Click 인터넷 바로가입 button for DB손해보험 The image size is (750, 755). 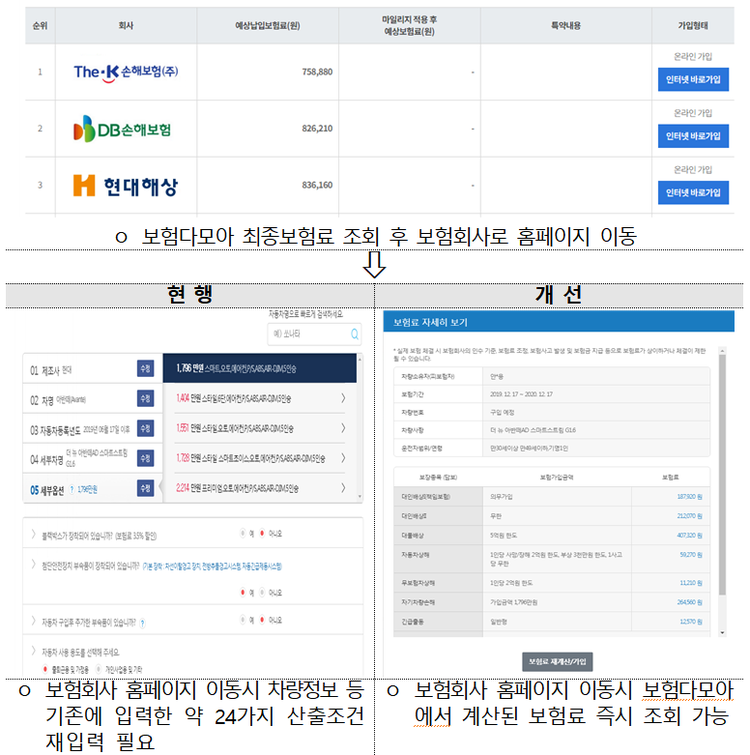coord(693,136)
